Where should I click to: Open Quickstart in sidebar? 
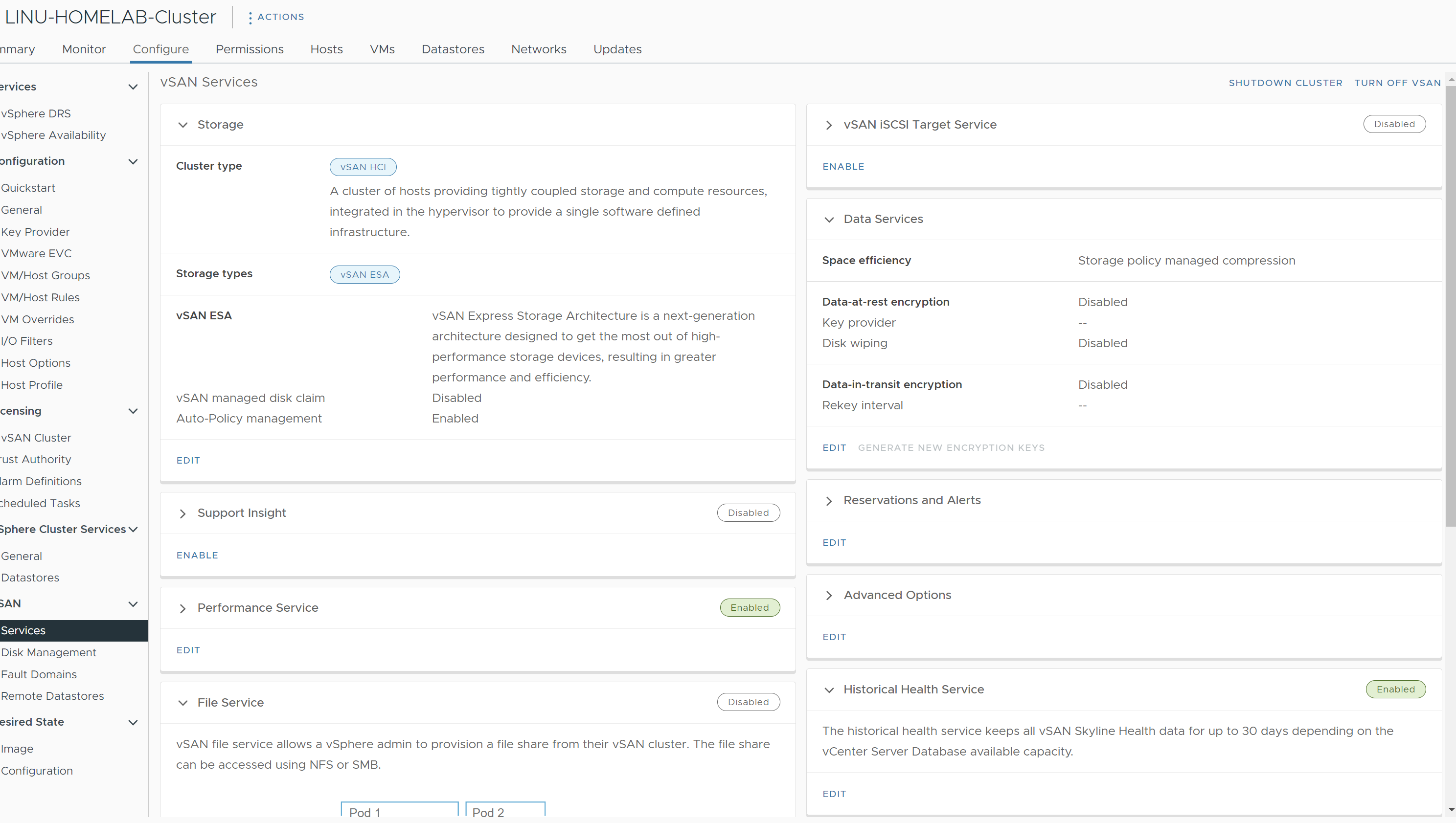(28, 188)
